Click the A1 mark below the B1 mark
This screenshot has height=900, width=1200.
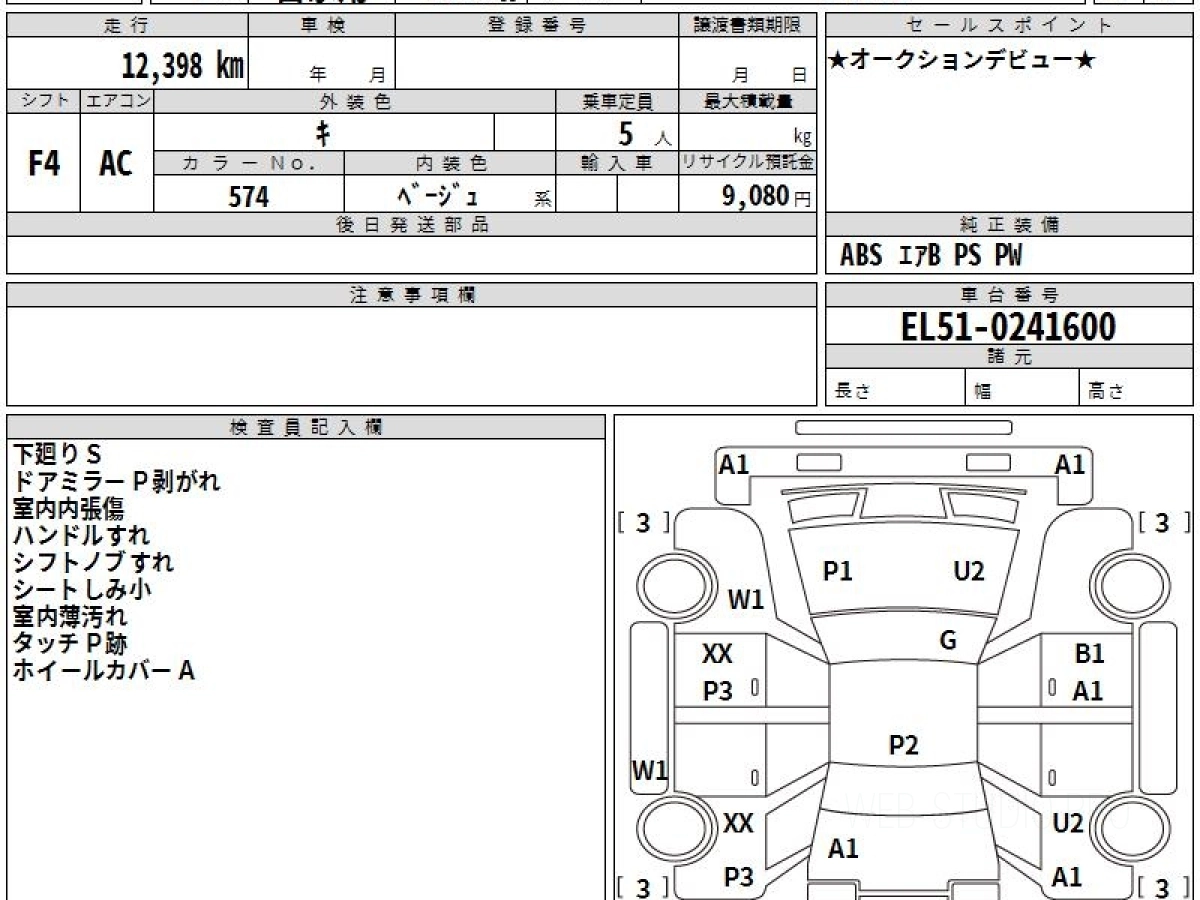(1088, 691)
